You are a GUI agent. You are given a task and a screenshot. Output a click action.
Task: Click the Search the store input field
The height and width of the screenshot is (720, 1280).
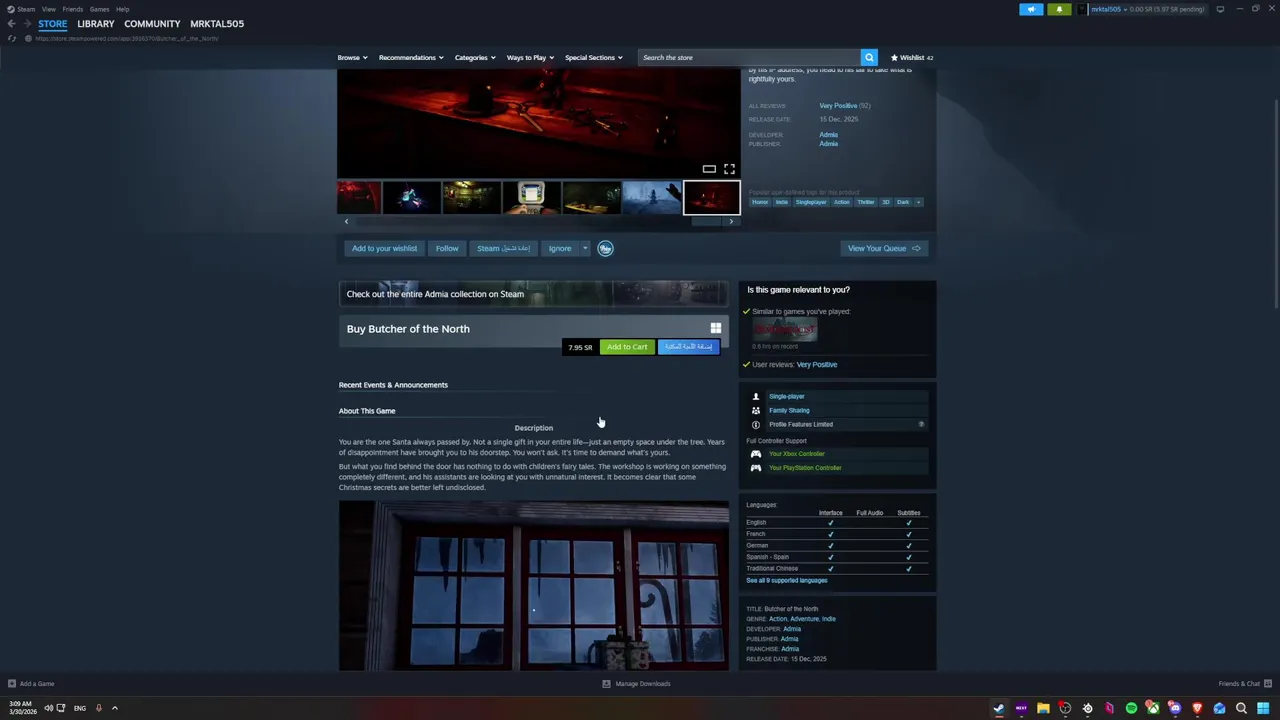click(x=749, y=57)
